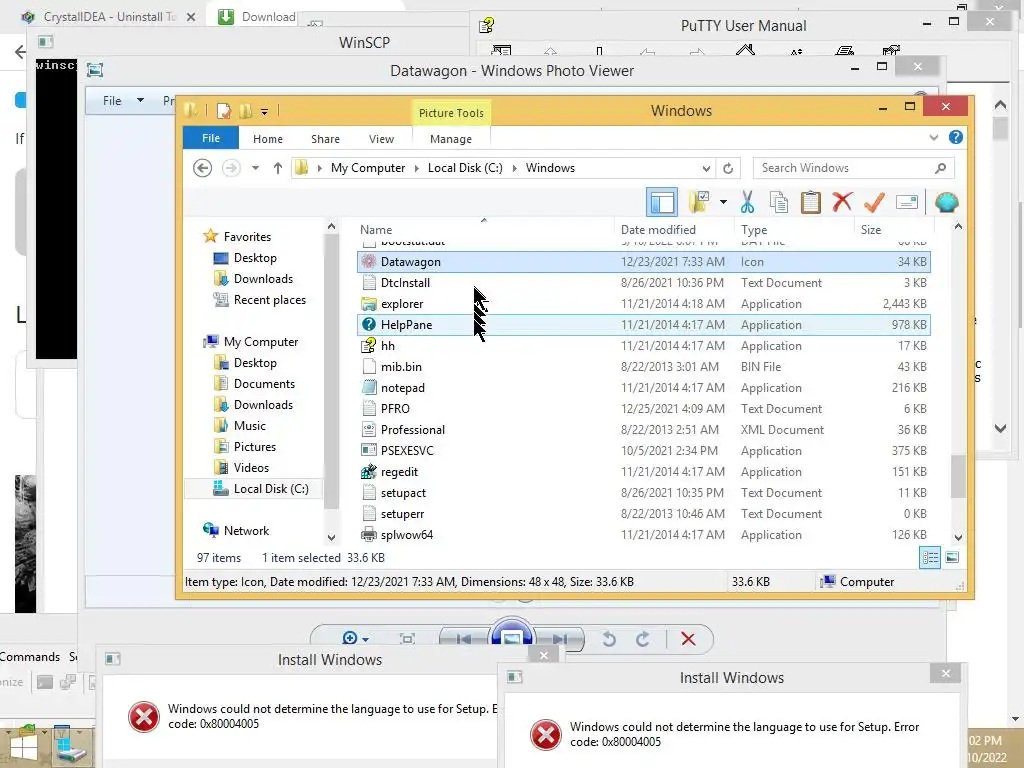This screenshot has height=768, width=1024.
Task: Toggle the navigation pane layout button
Action: 662,202
